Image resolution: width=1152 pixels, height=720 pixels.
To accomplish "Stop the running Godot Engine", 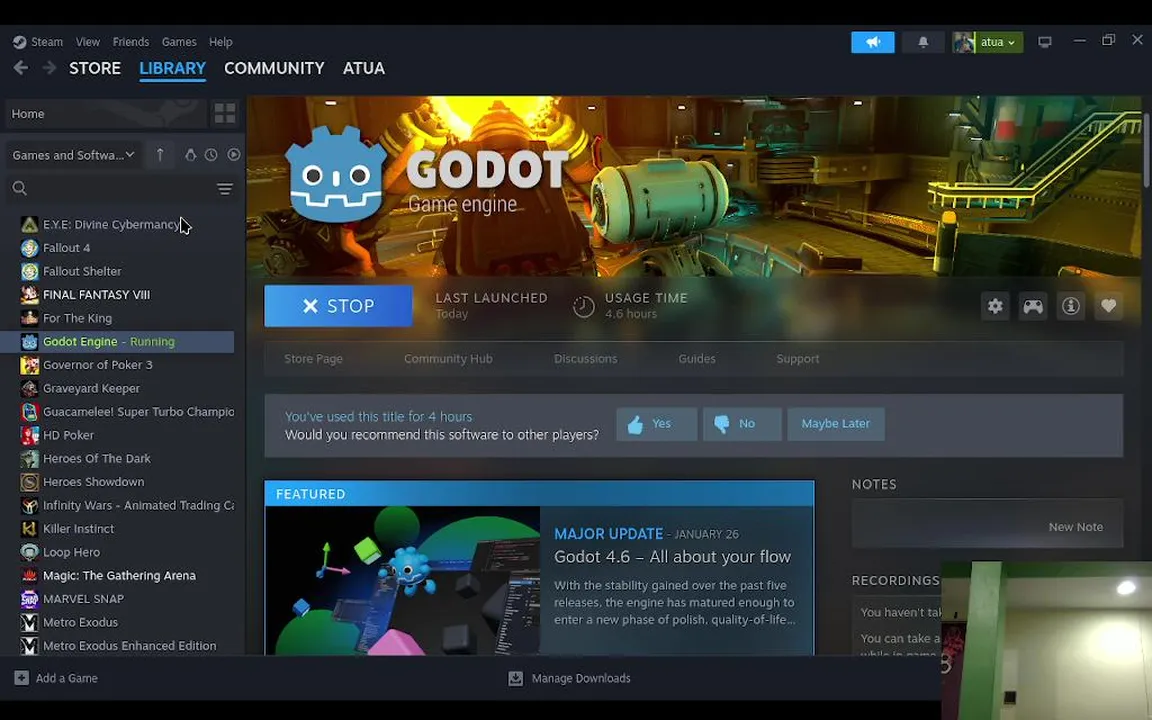I will [x=338, y=306].
